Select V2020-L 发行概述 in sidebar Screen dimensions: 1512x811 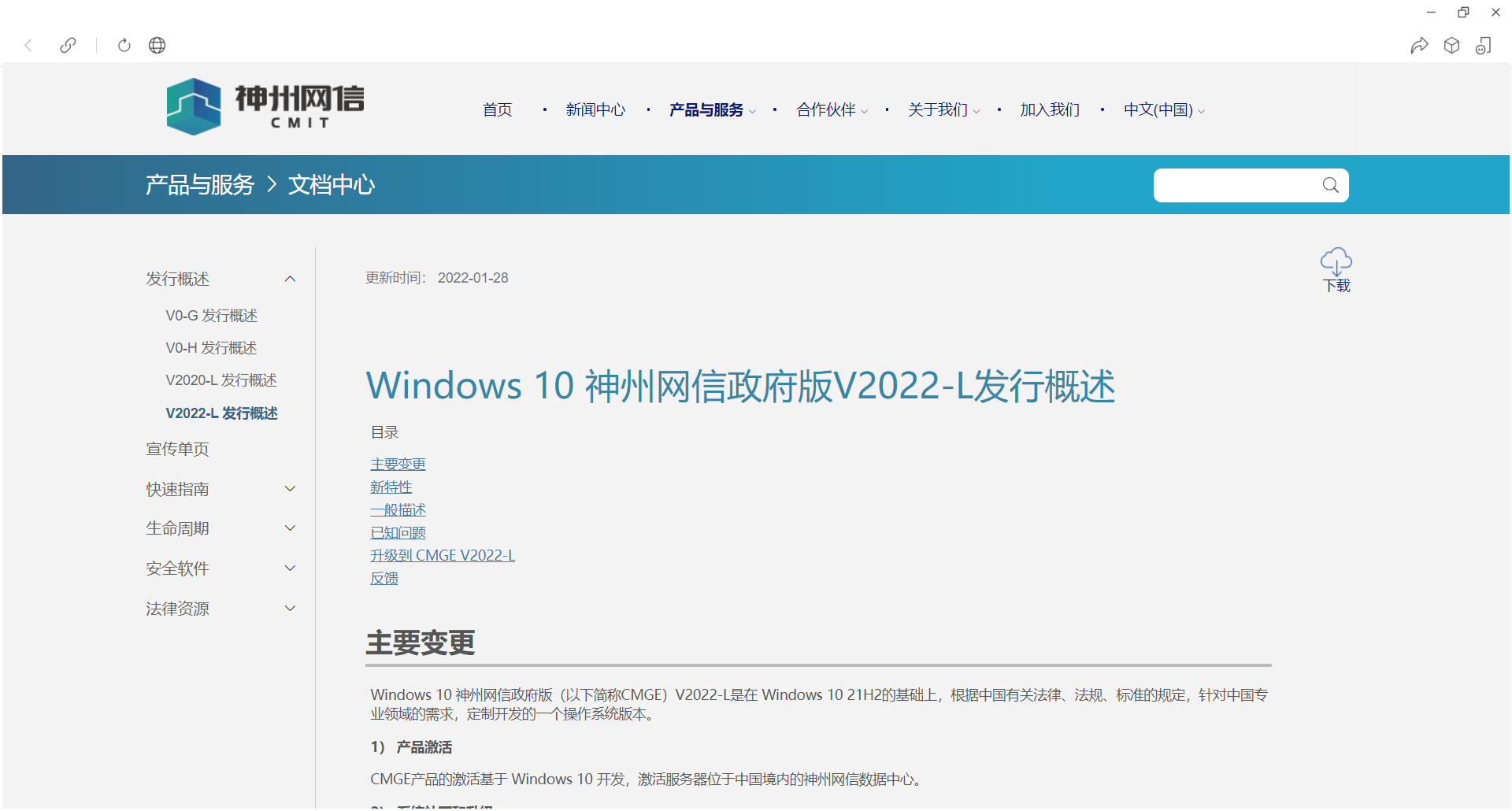(x=221, y=380)
